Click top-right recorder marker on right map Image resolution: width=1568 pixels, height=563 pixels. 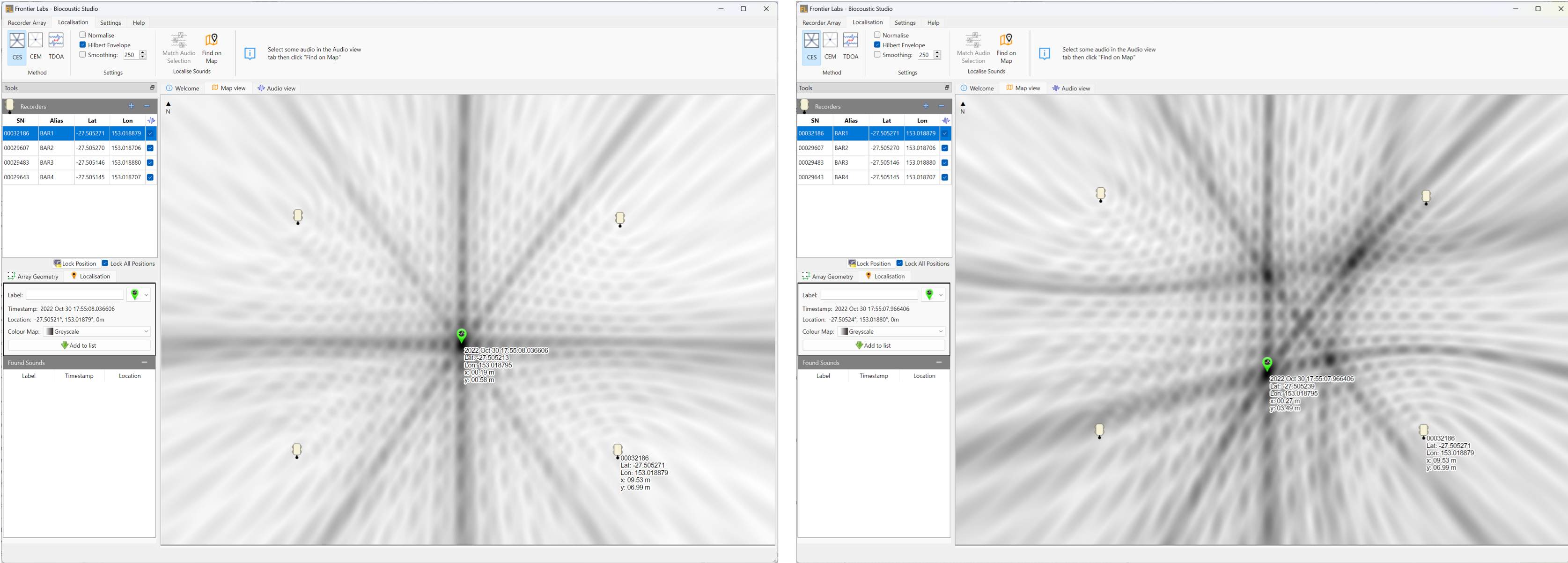tap(1426, 197)
